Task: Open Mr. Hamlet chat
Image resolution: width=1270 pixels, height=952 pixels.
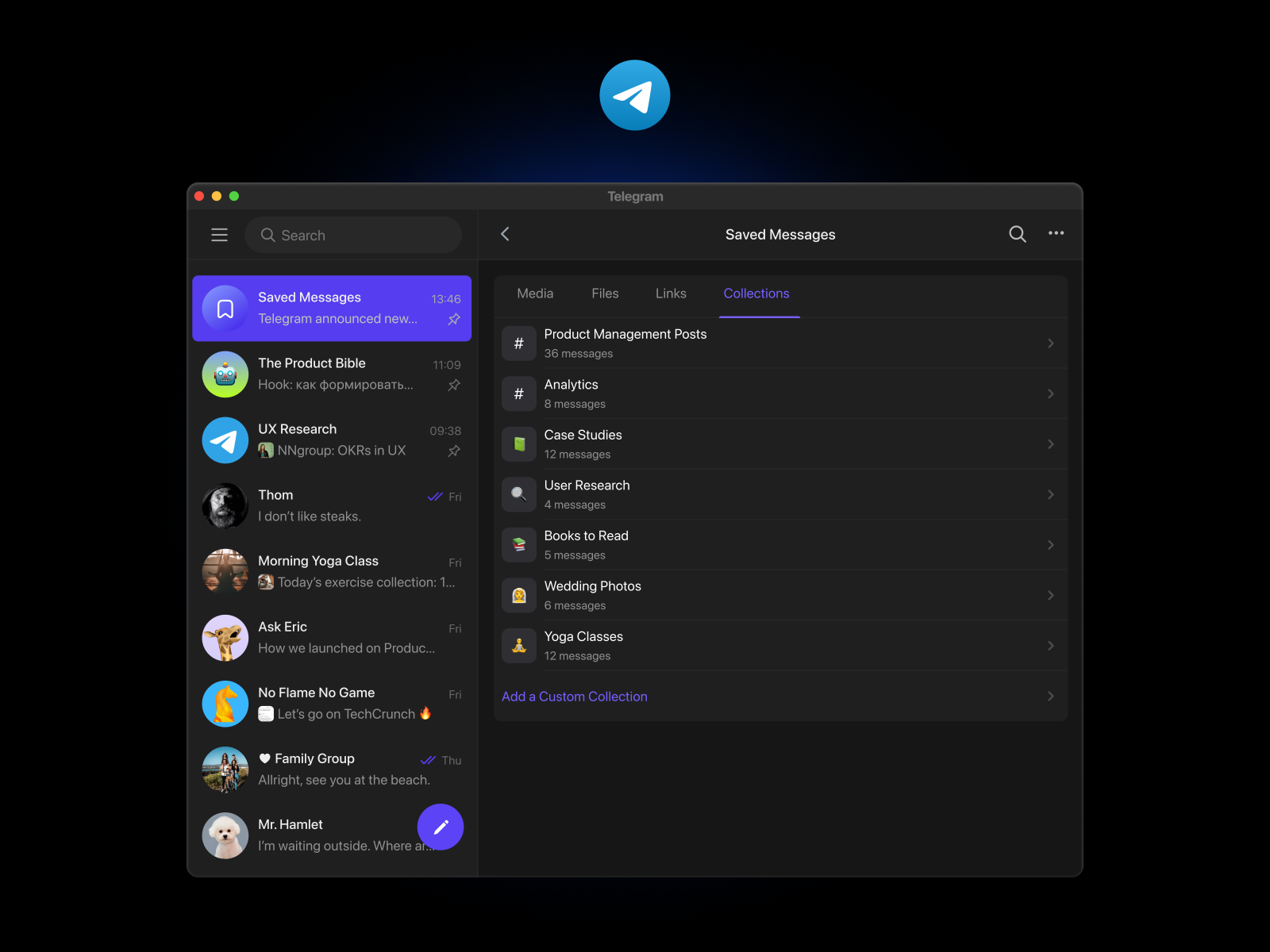Action: [x=332, y=835]
